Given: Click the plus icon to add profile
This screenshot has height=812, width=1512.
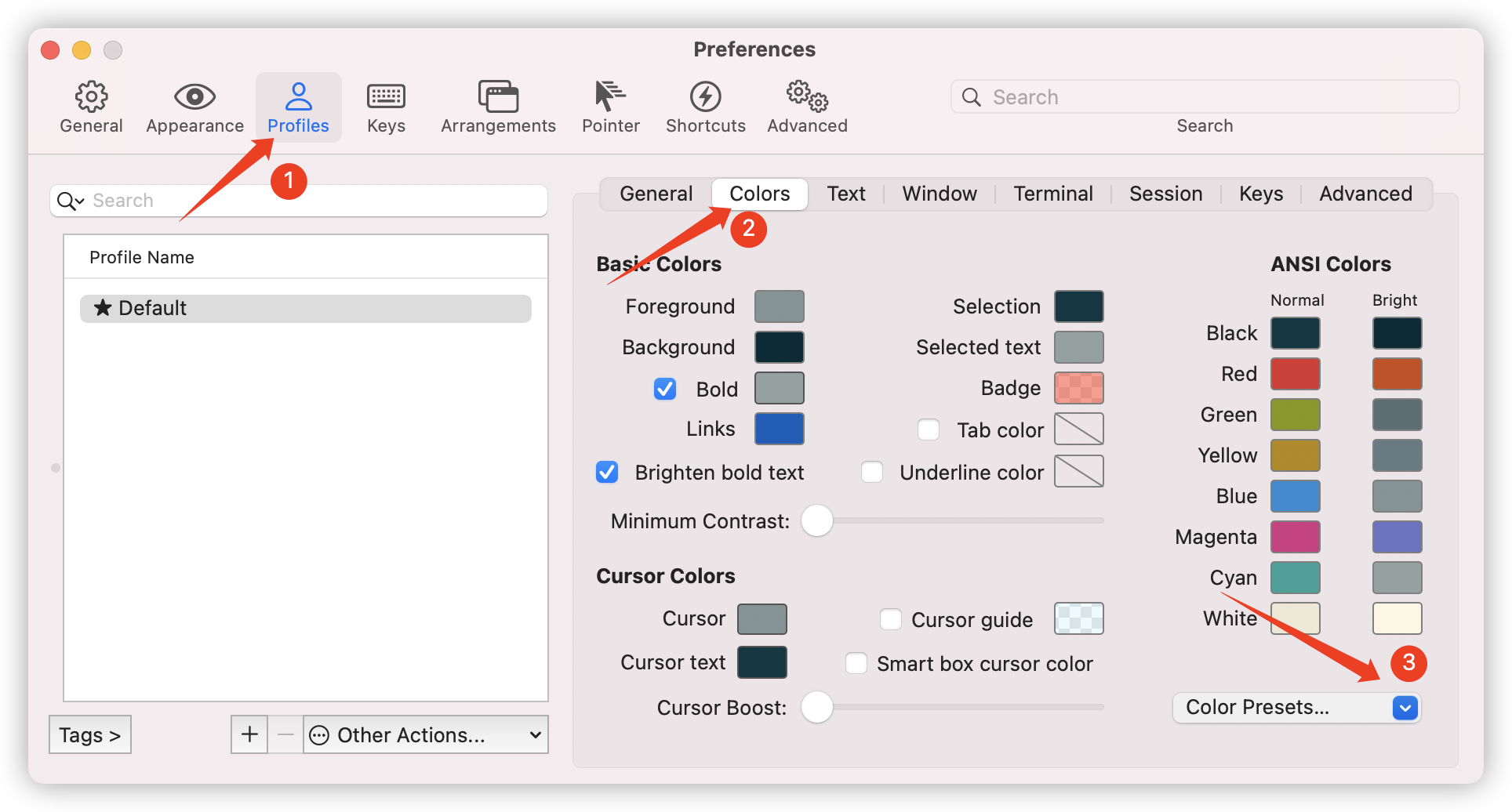Looking at the screenshot, I should point(249,734).
